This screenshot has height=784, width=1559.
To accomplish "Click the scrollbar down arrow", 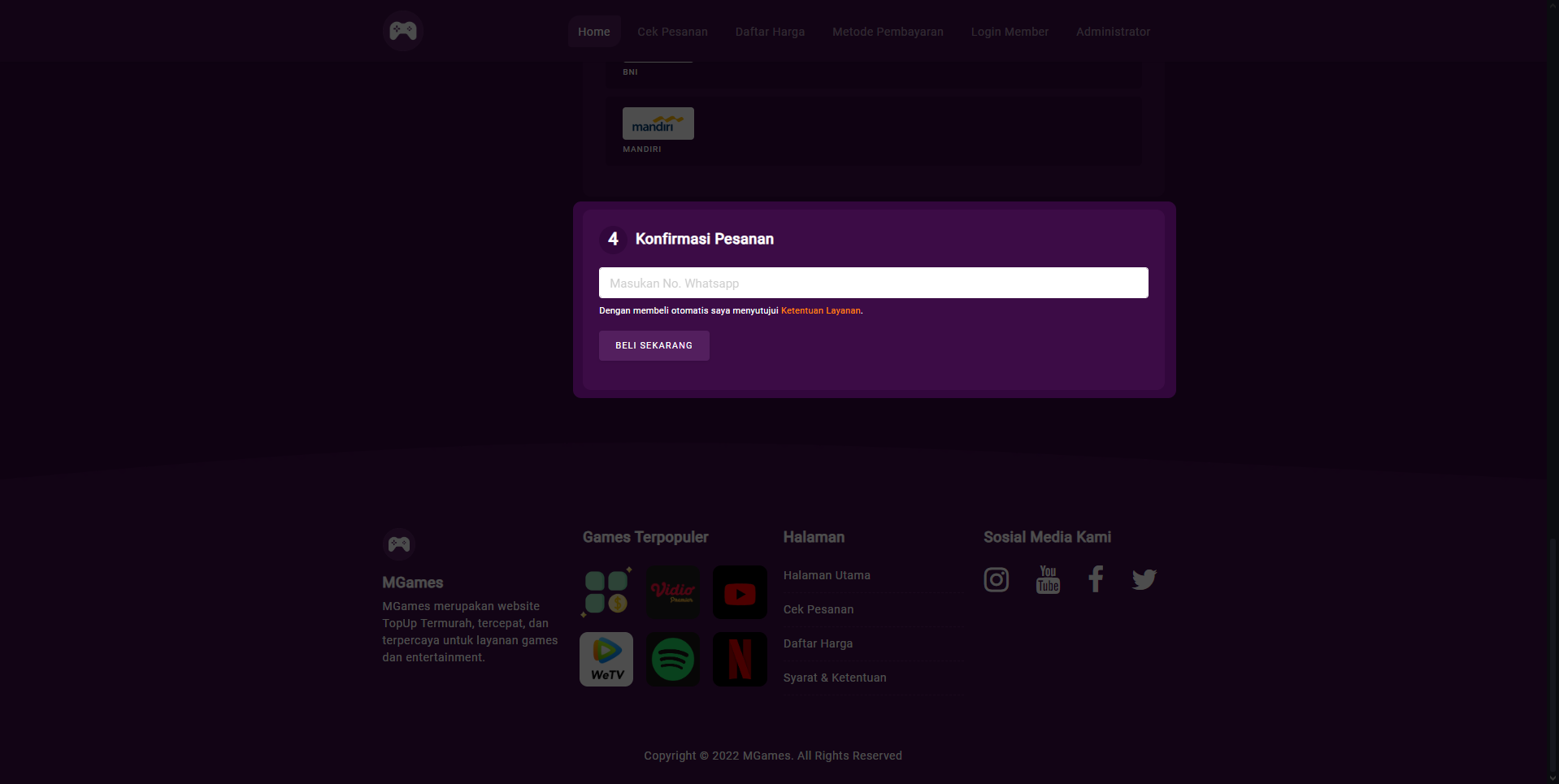I will coord(1553,778).
